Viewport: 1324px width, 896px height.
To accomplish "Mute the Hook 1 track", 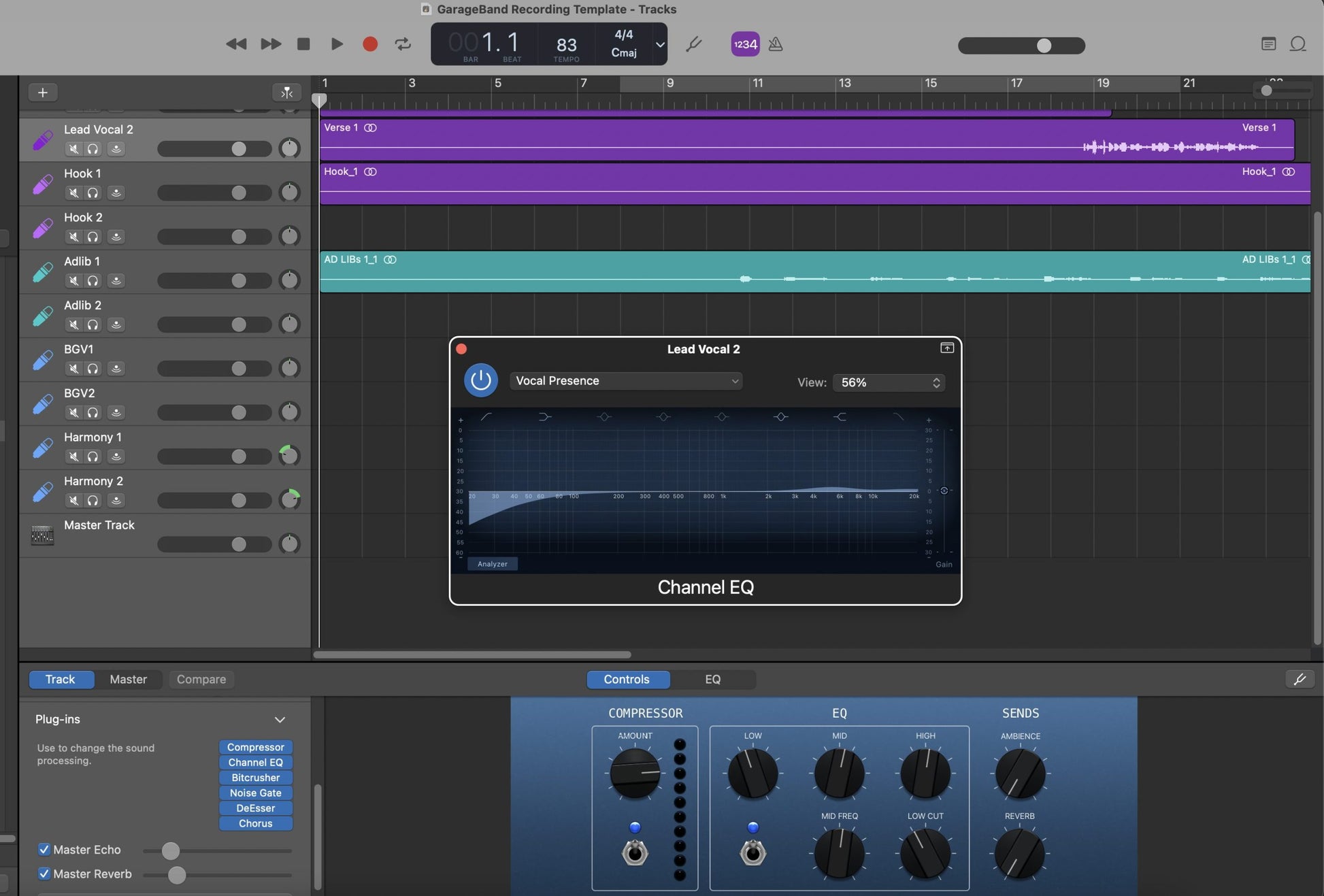I will (73, 193).
